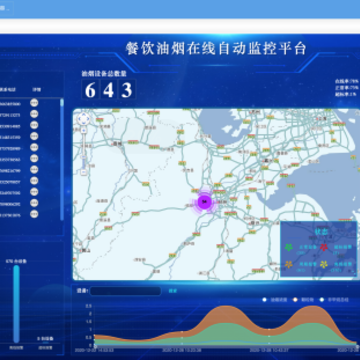
Task: Click the green status icon in legend
Action: [289, 247]
